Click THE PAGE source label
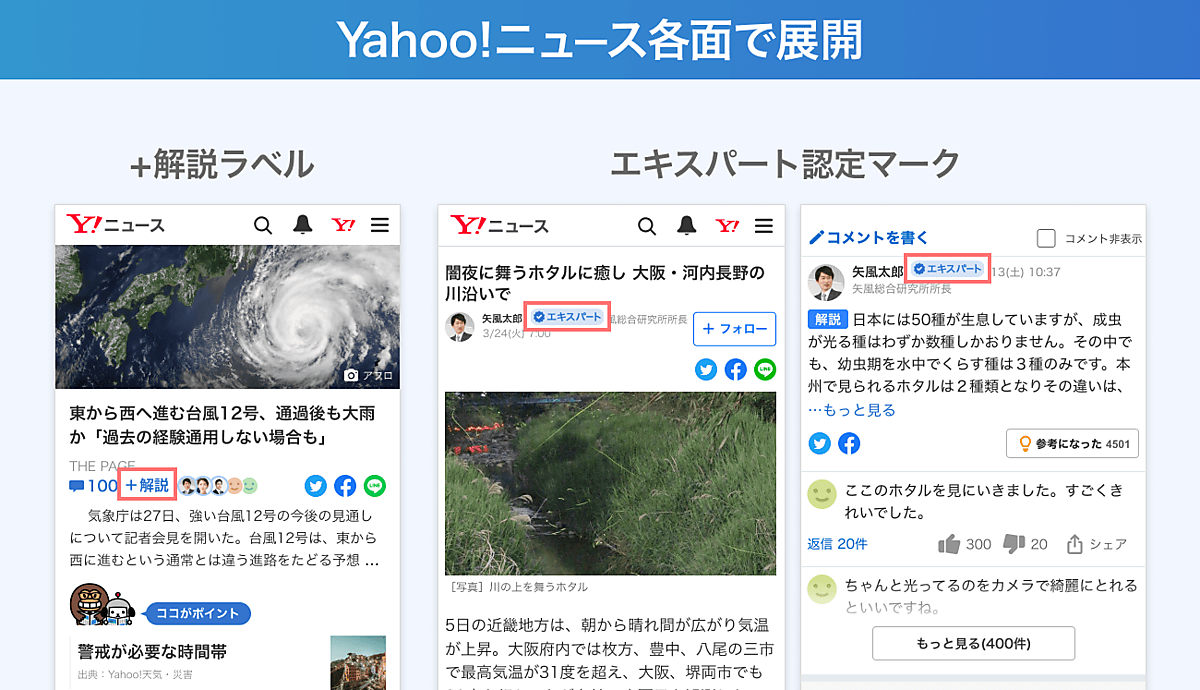This screenshot has width=1200, height=690. 102,466
